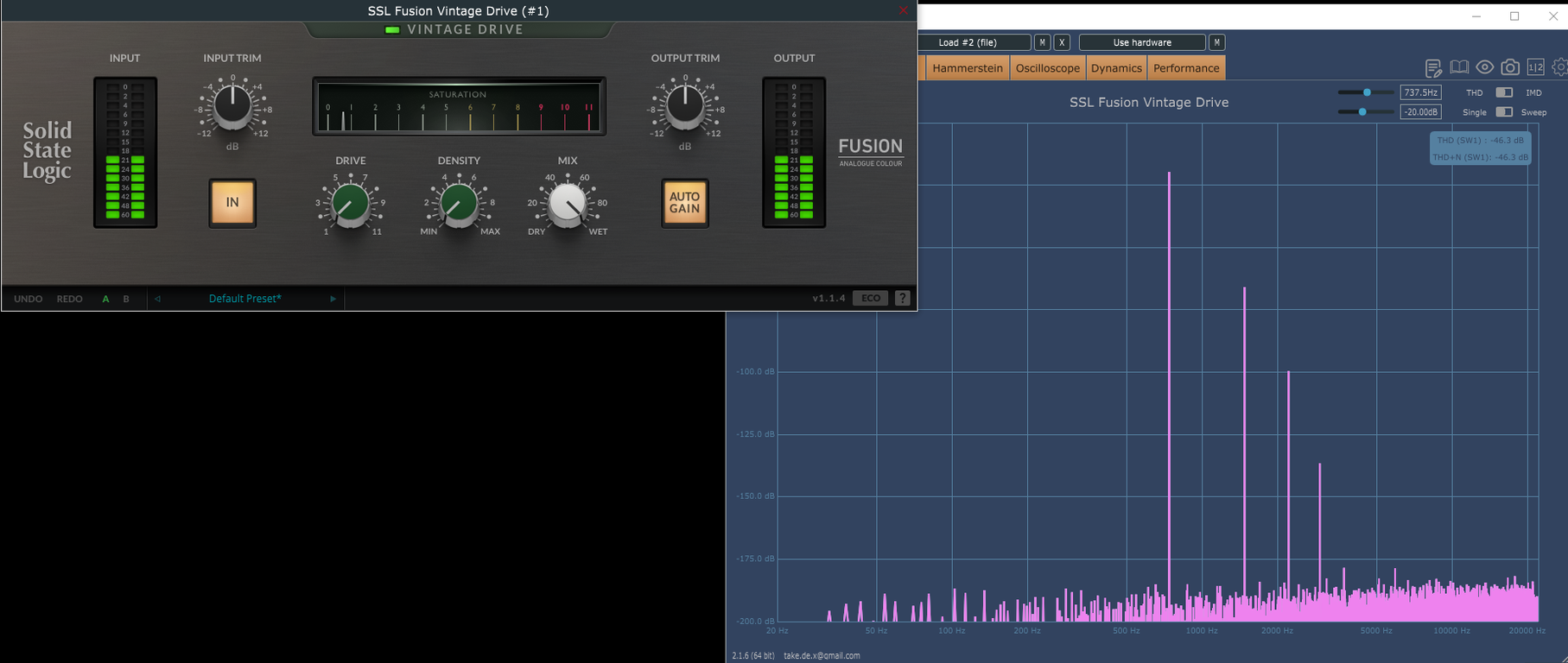Click the v1.1.4 version text

[x=828, y=299]
